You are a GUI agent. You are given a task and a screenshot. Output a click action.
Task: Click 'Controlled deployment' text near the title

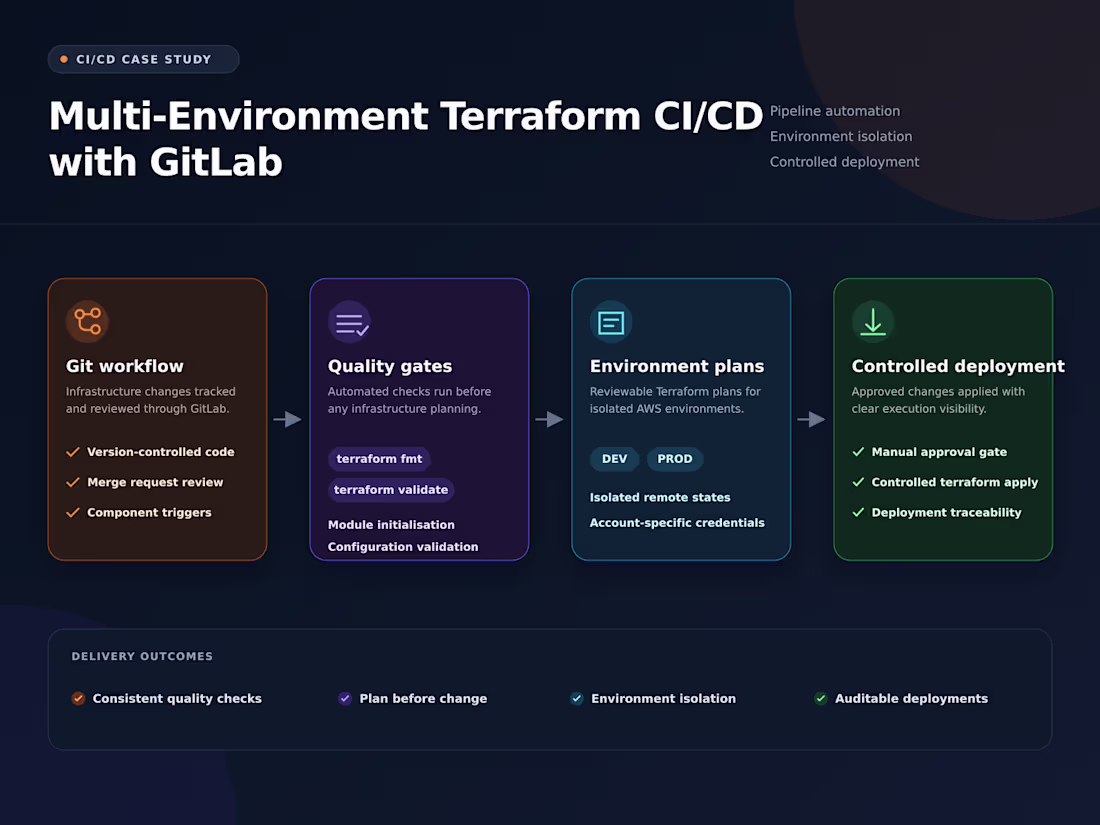coord(845,162)
